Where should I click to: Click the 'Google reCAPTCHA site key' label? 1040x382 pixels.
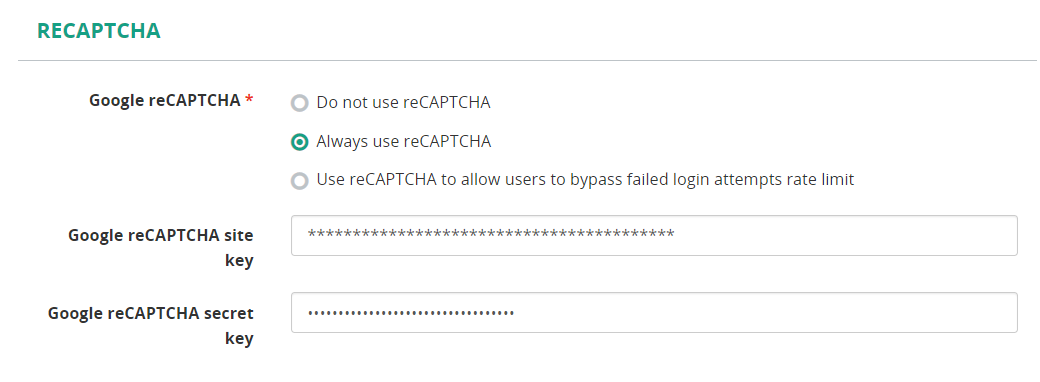pos(161,247)
